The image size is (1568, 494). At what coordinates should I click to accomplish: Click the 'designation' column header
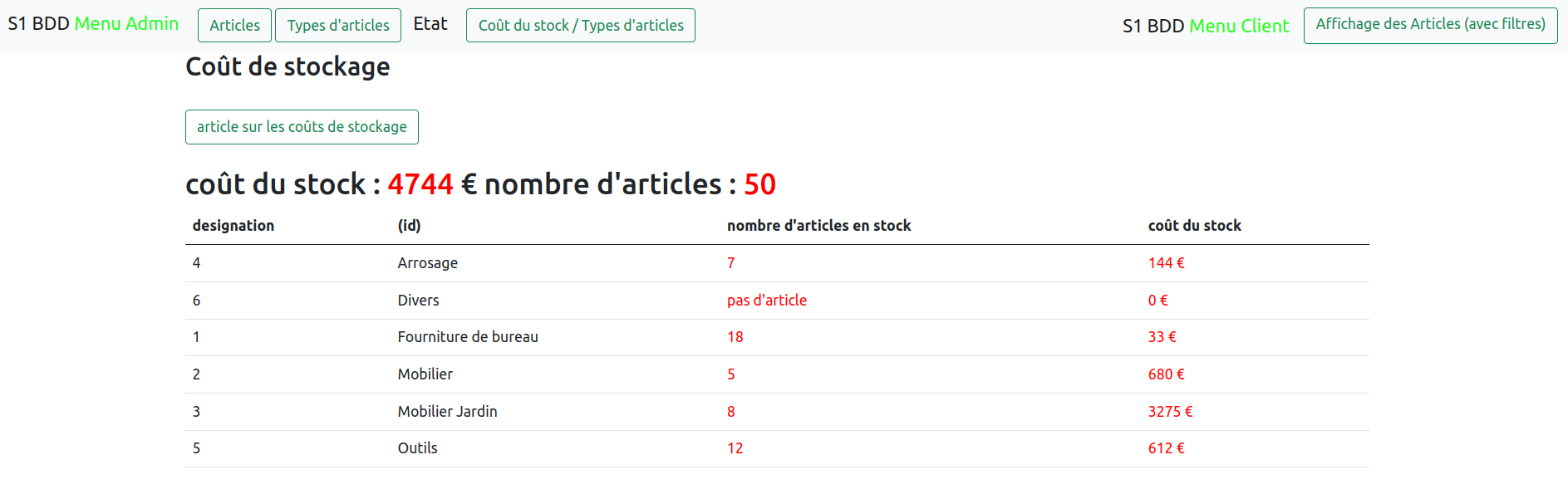pyautogui.click(x=233, y=226)
